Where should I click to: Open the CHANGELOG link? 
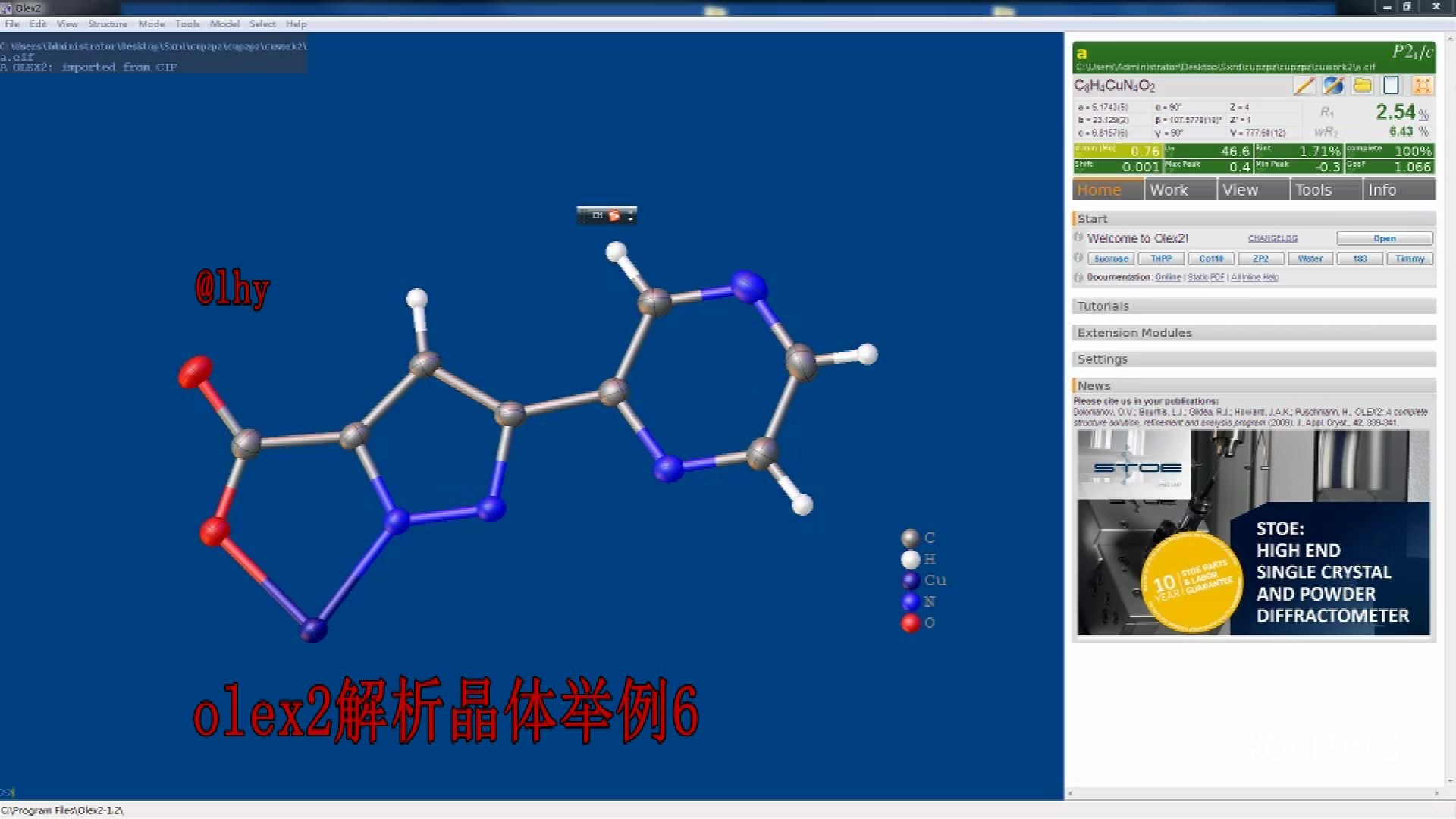1272,237
